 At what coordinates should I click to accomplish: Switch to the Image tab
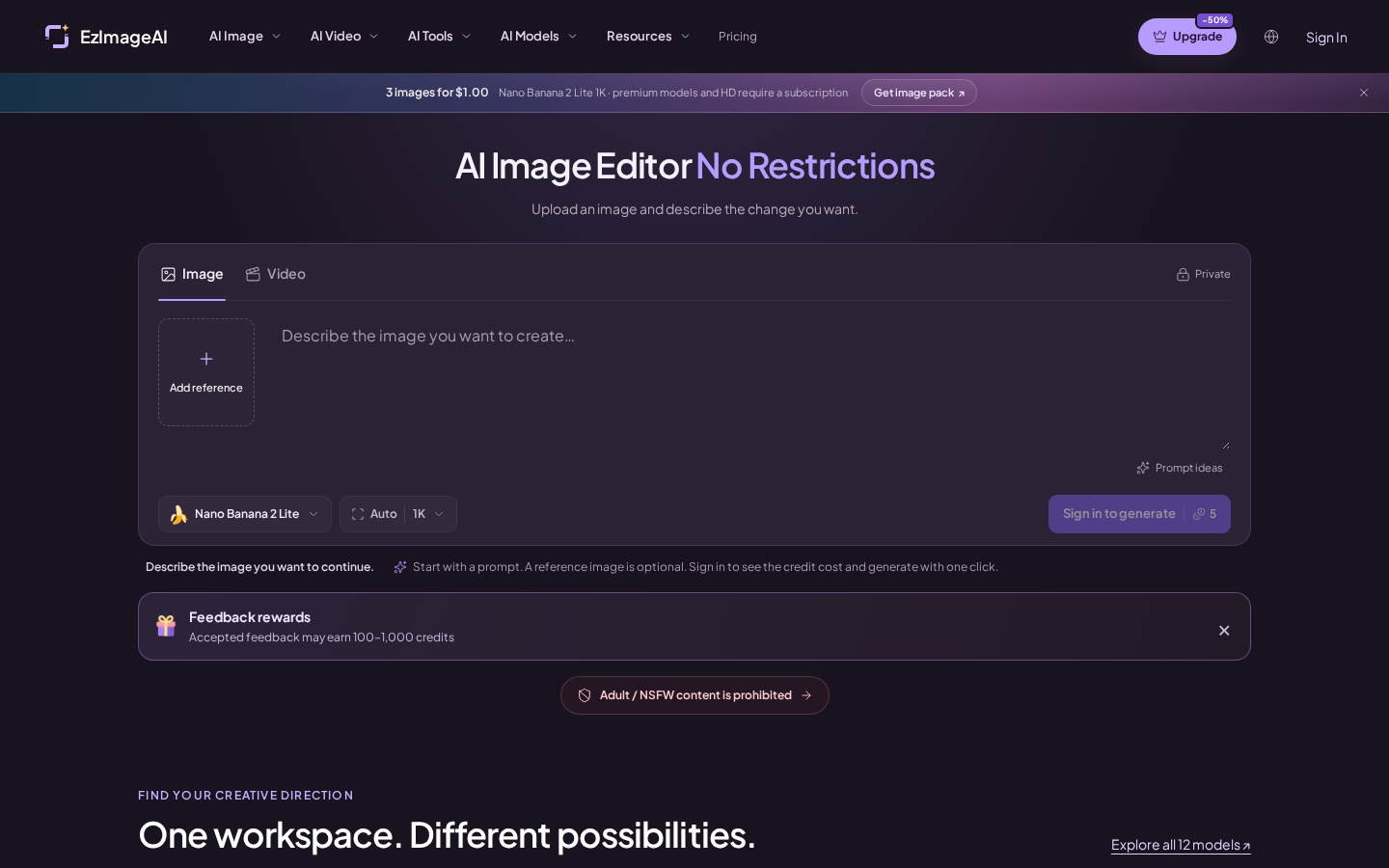(192, 275)
